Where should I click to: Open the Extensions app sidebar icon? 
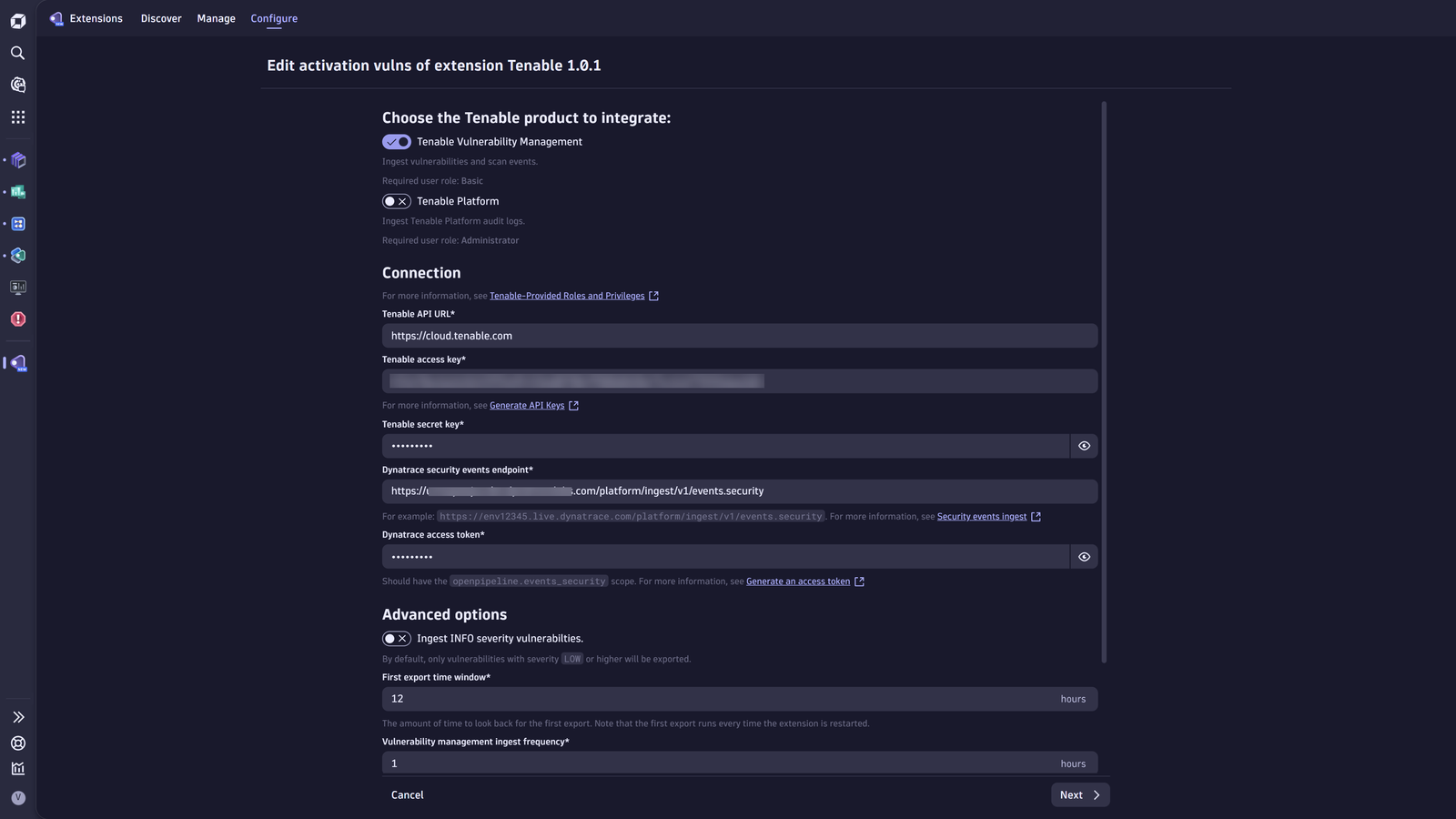point(17,363)
